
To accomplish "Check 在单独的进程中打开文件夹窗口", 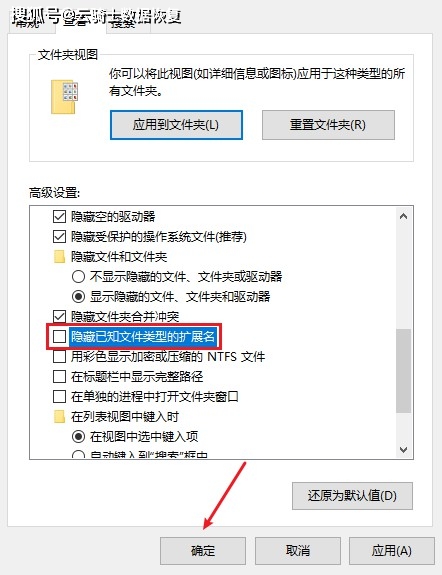I will click(x=59, y=396).
